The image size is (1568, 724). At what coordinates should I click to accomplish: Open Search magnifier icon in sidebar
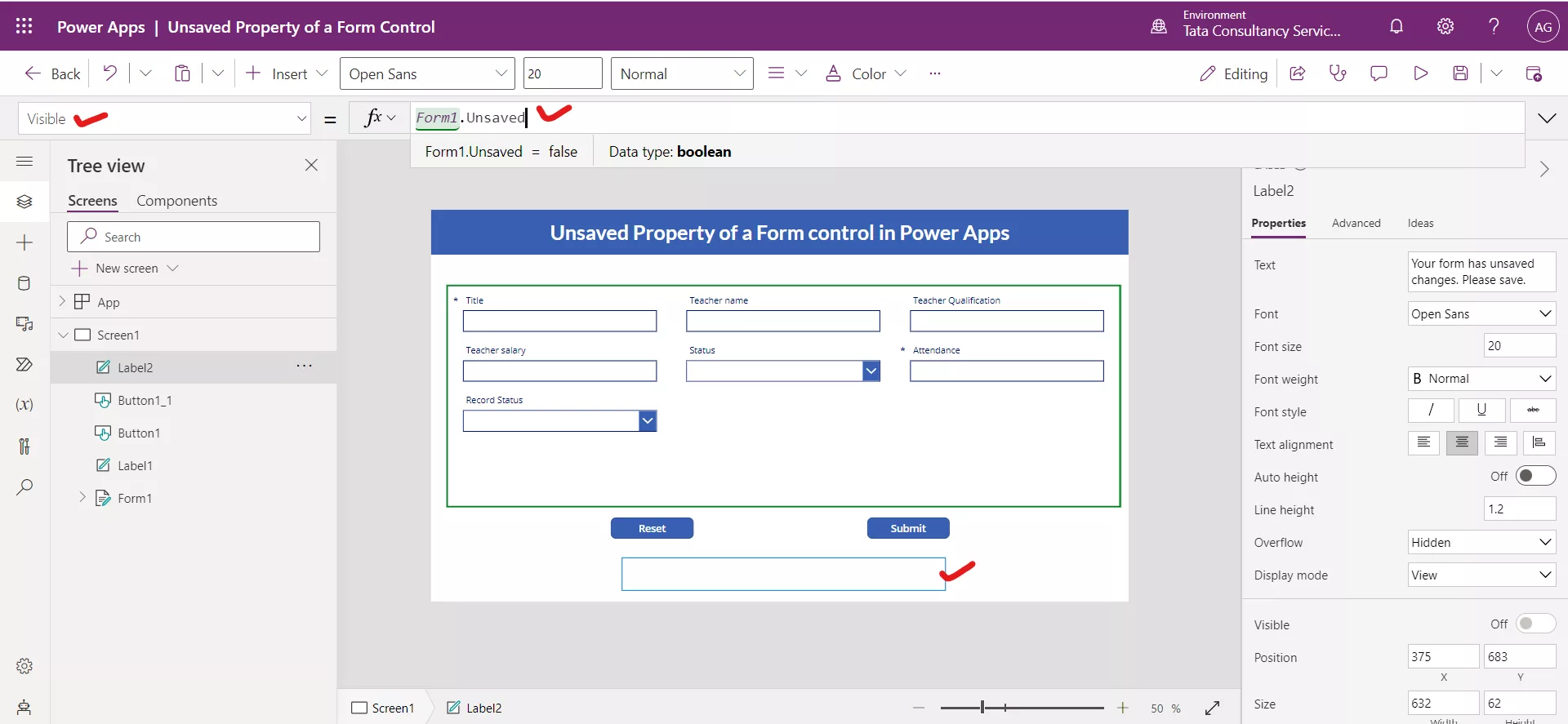coord(24,487)
